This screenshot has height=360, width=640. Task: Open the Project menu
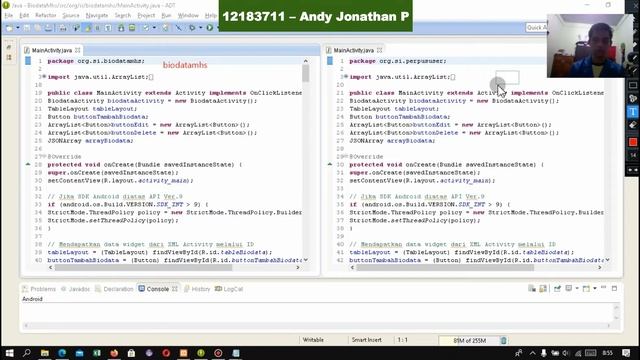click(146, 16)
